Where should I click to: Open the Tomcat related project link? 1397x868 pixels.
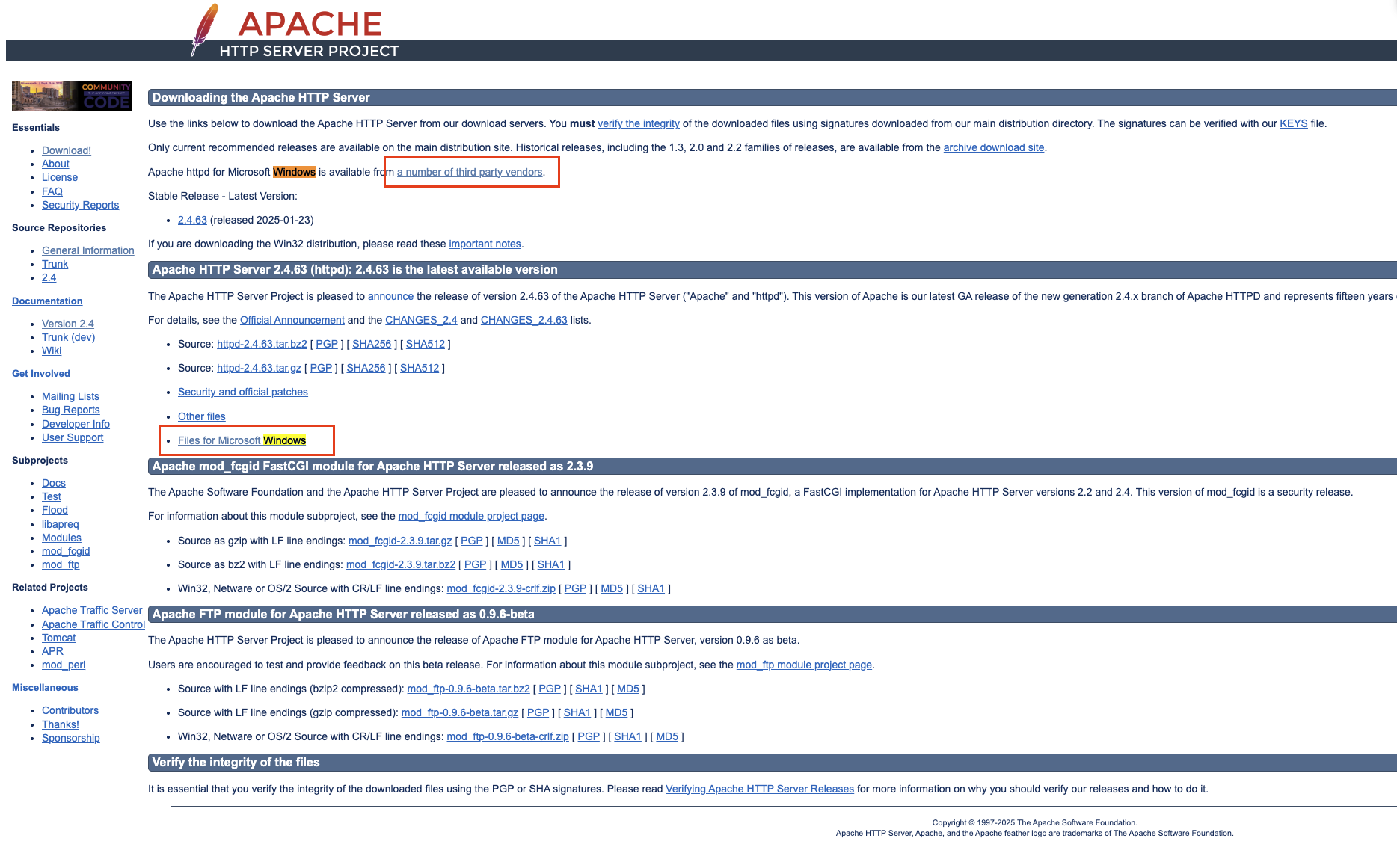pos(58,638)
